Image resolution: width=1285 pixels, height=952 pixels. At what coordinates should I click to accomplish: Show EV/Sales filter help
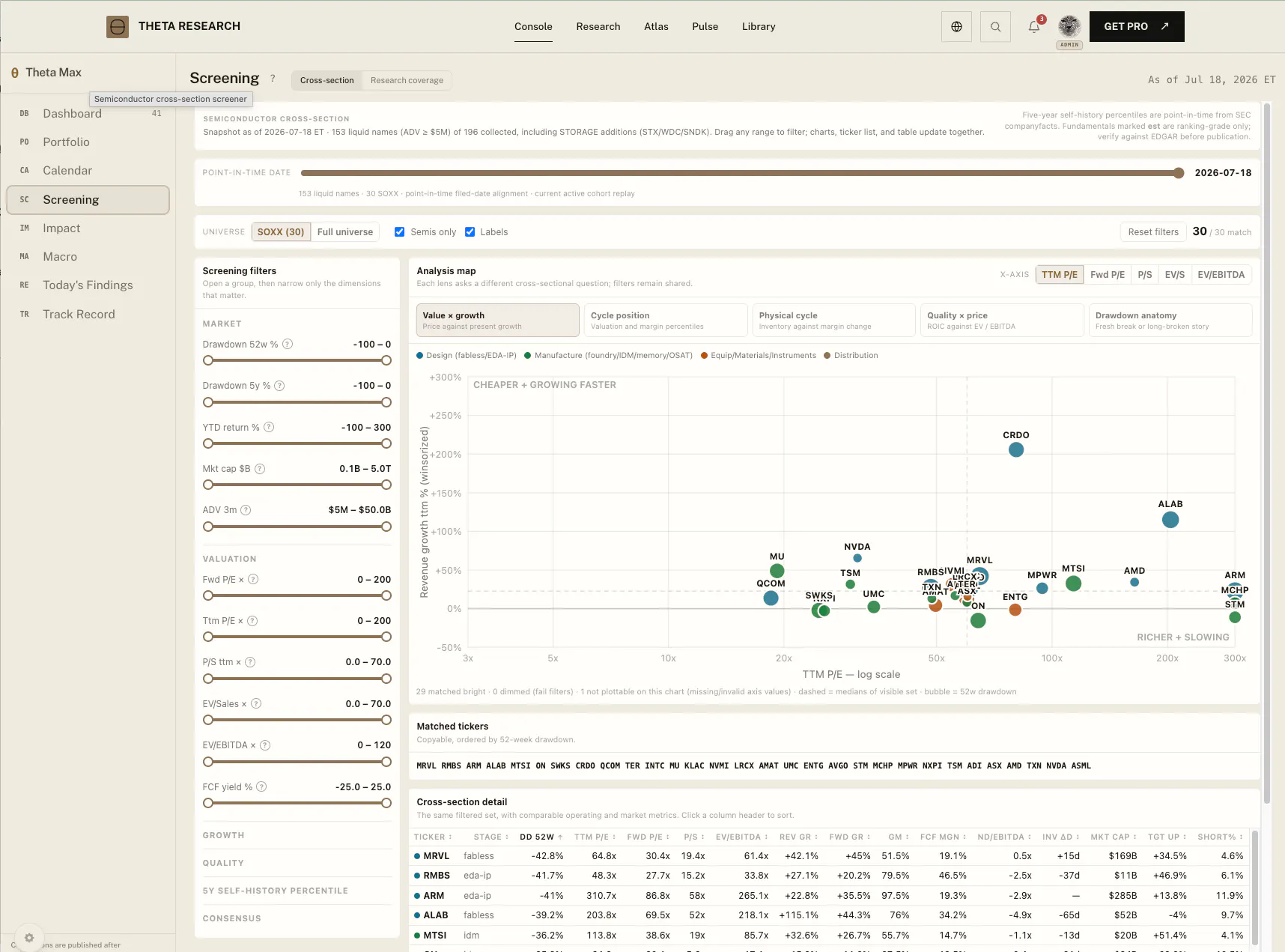coord(256,704)
